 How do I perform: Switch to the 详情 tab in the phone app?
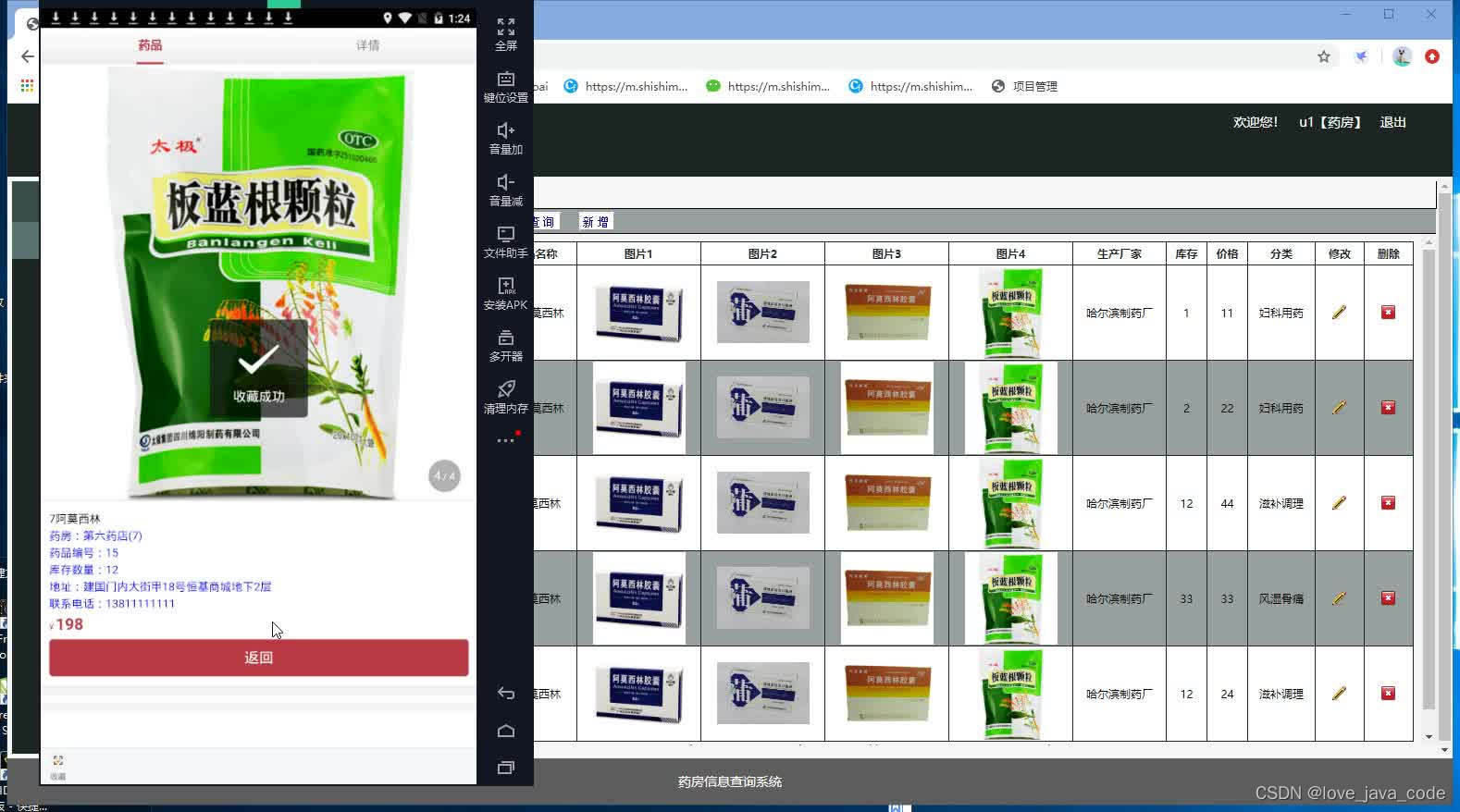pos(368,45)
